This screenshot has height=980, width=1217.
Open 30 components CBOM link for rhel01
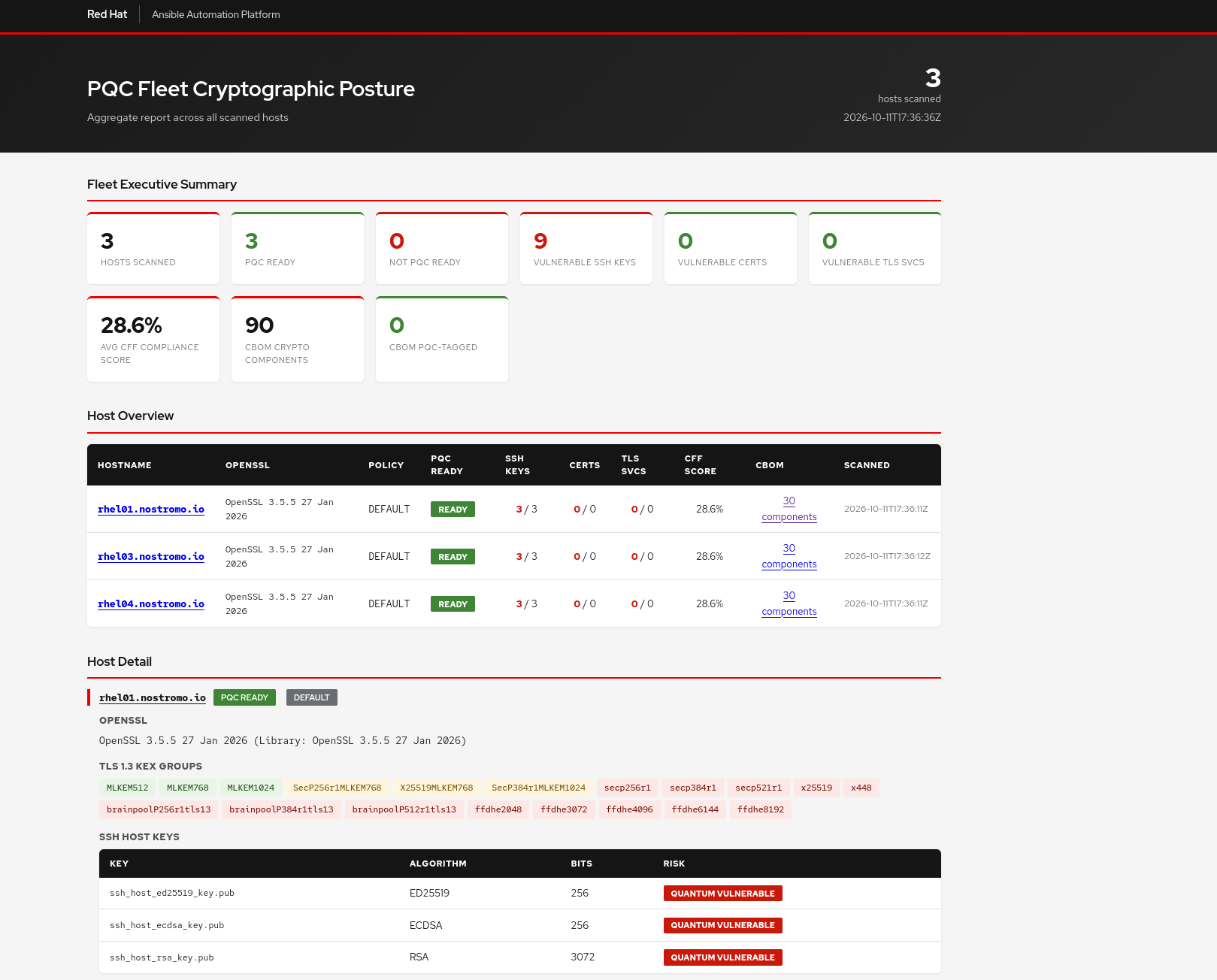(x=789, y=509)
